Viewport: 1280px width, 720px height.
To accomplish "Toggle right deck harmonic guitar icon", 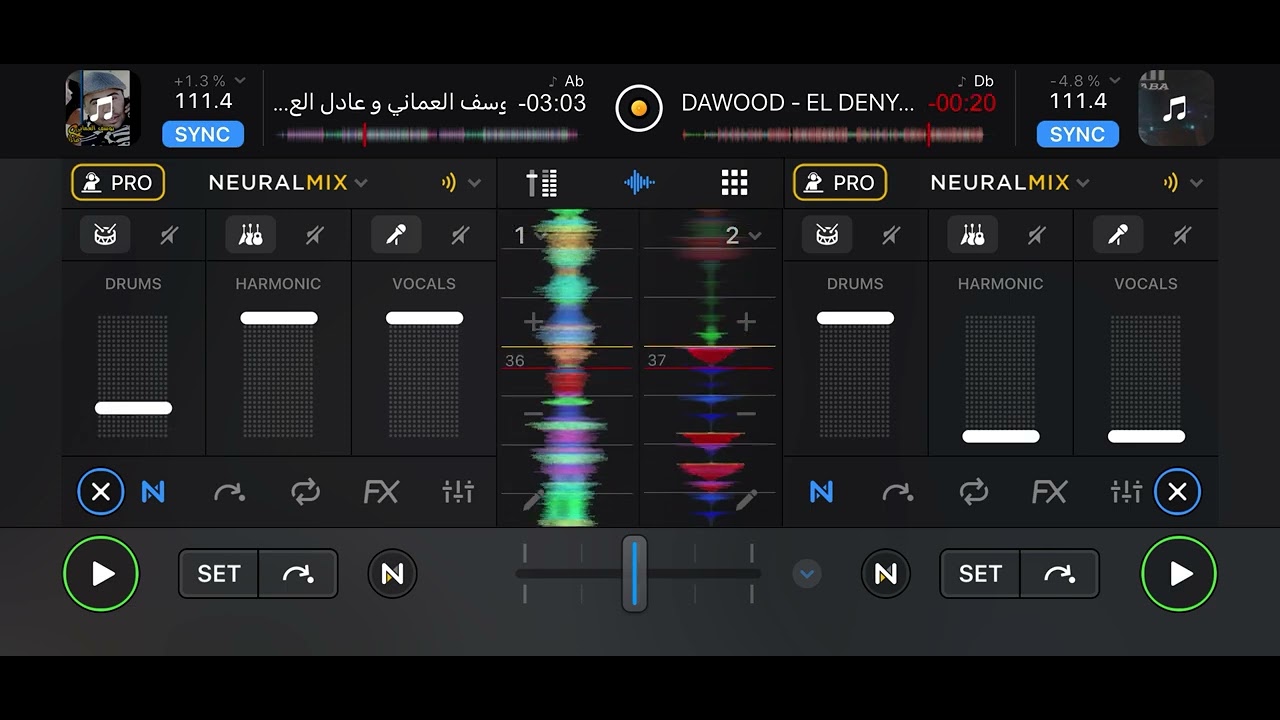I will click(x=972, y=235).
